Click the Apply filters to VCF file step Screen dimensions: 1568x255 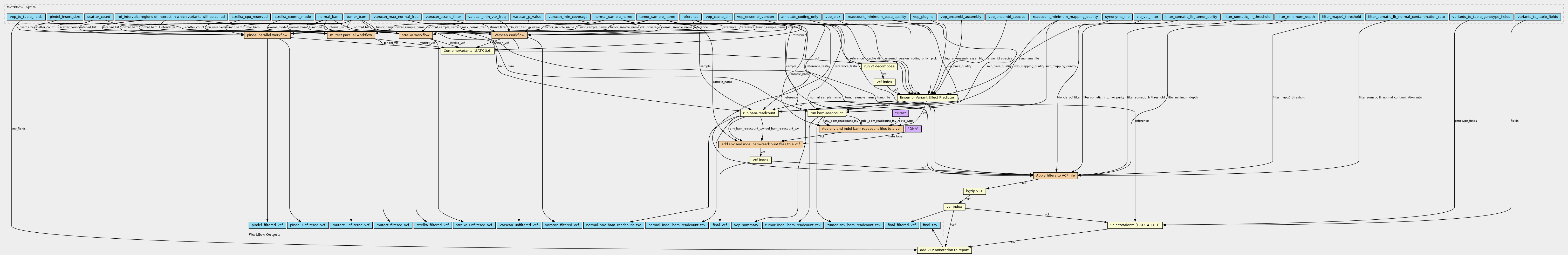click(1056, 176)
